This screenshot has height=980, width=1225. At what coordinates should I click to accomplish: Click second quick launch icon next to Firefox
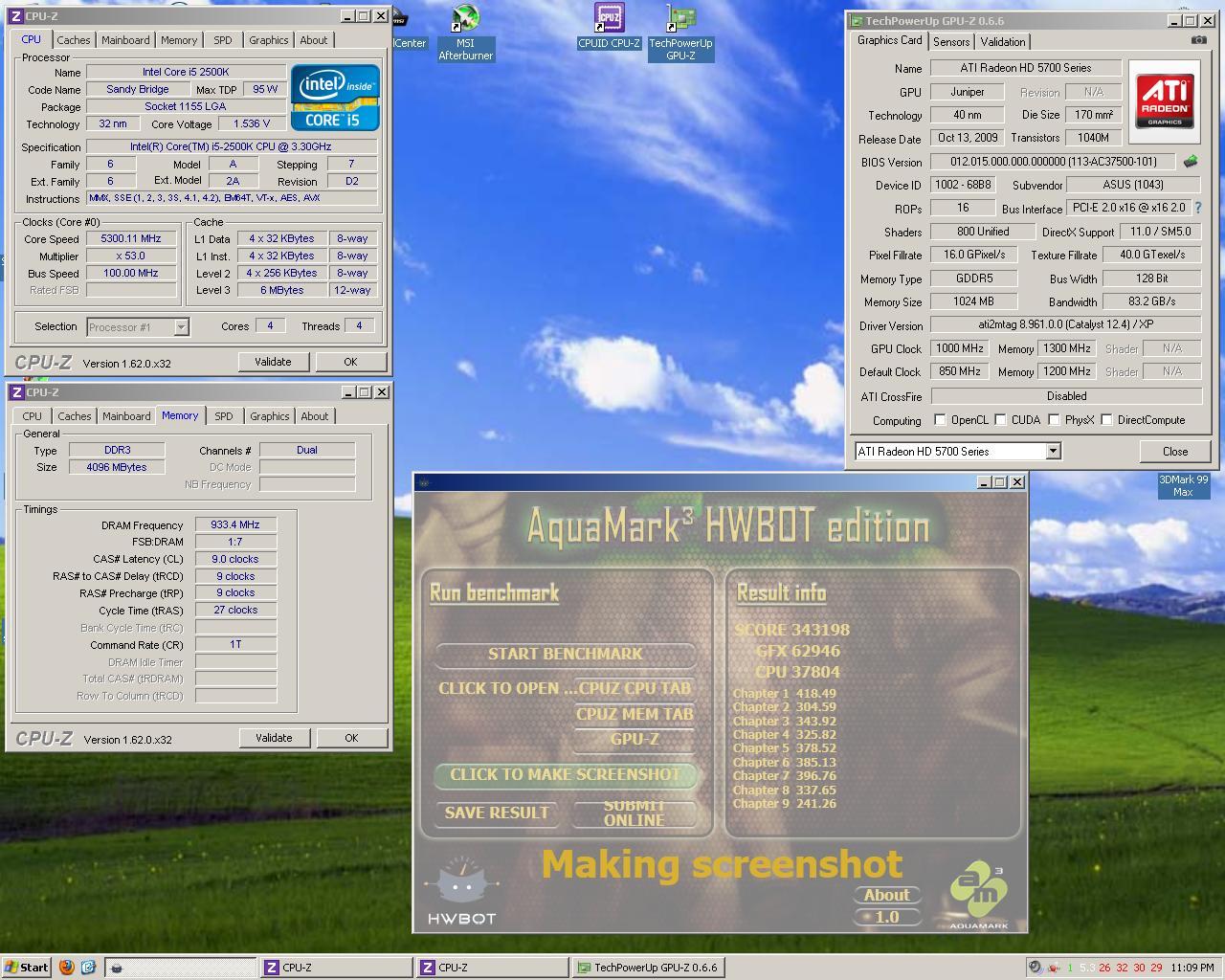88,968
